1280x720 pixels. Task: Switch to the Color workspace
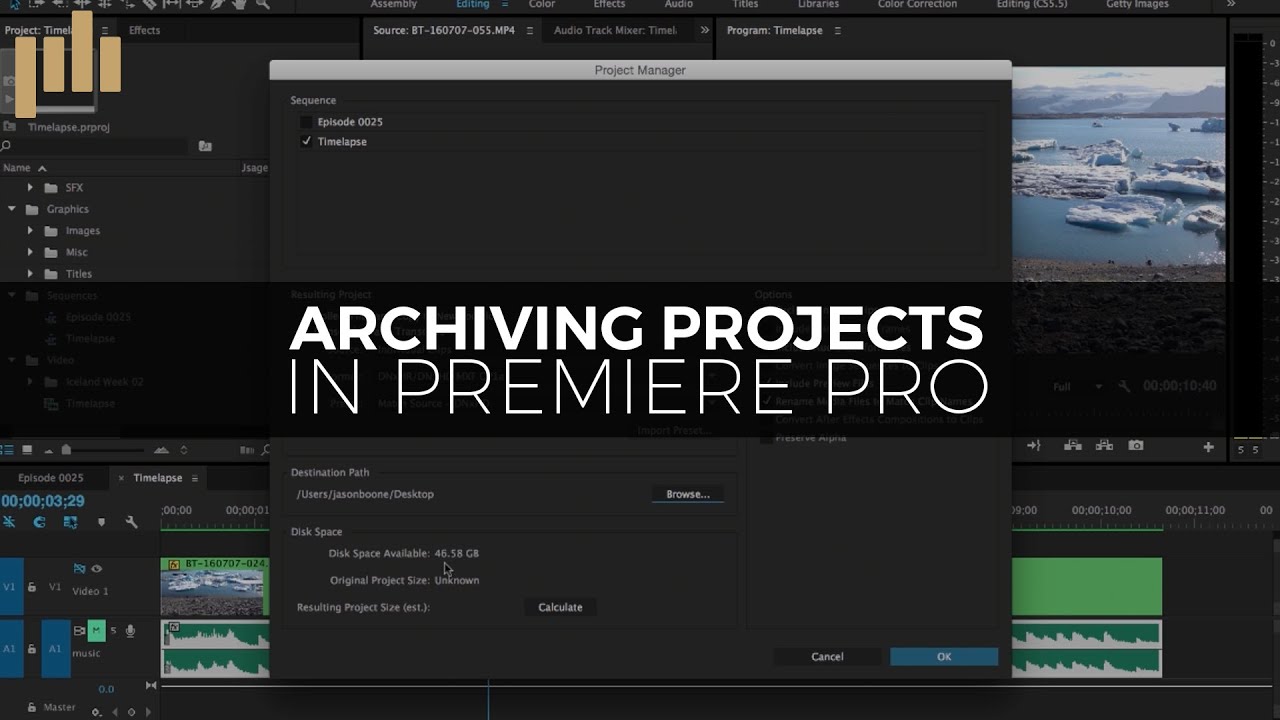(x=542, y=4)
